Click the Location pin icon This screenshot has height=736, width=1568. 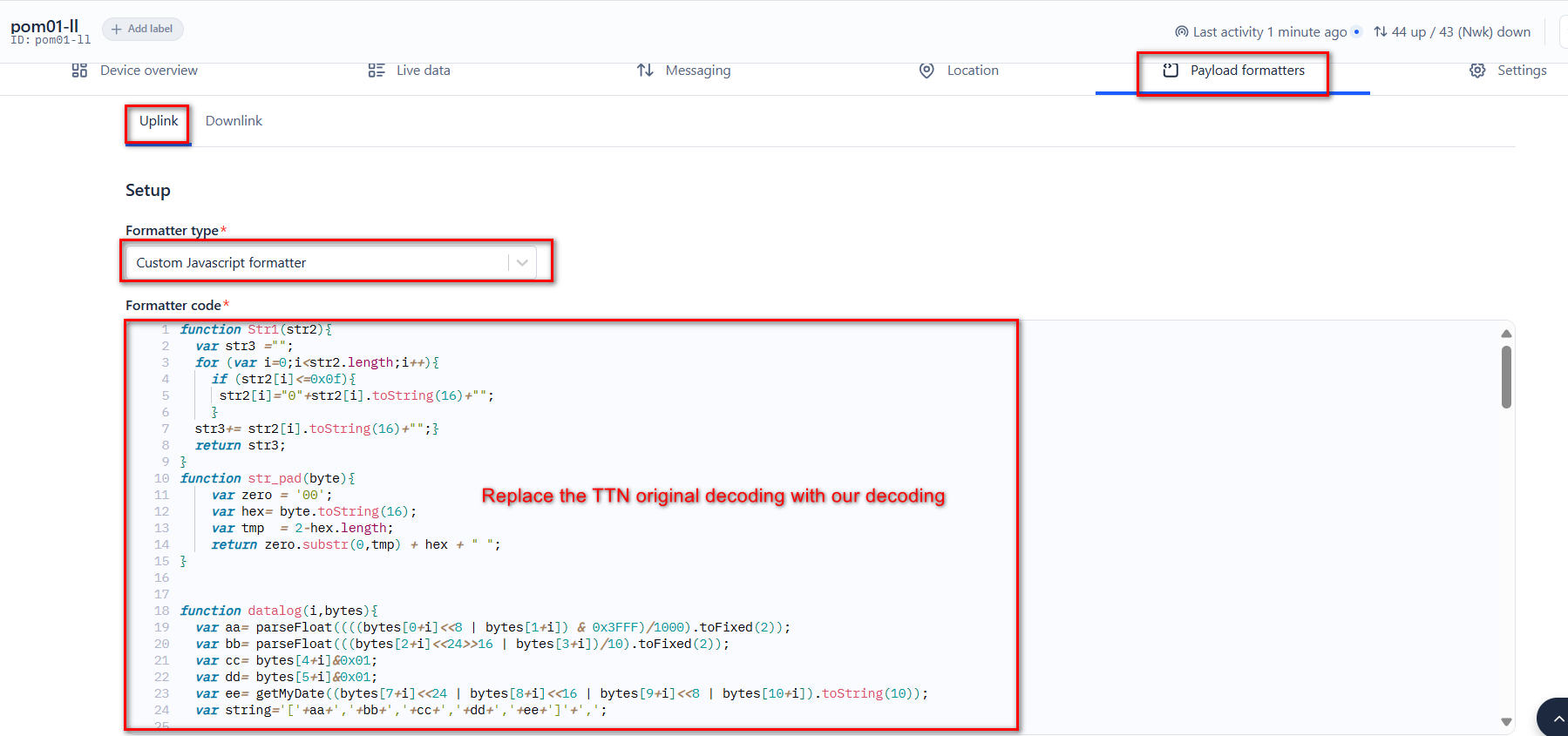click(927, 71)
